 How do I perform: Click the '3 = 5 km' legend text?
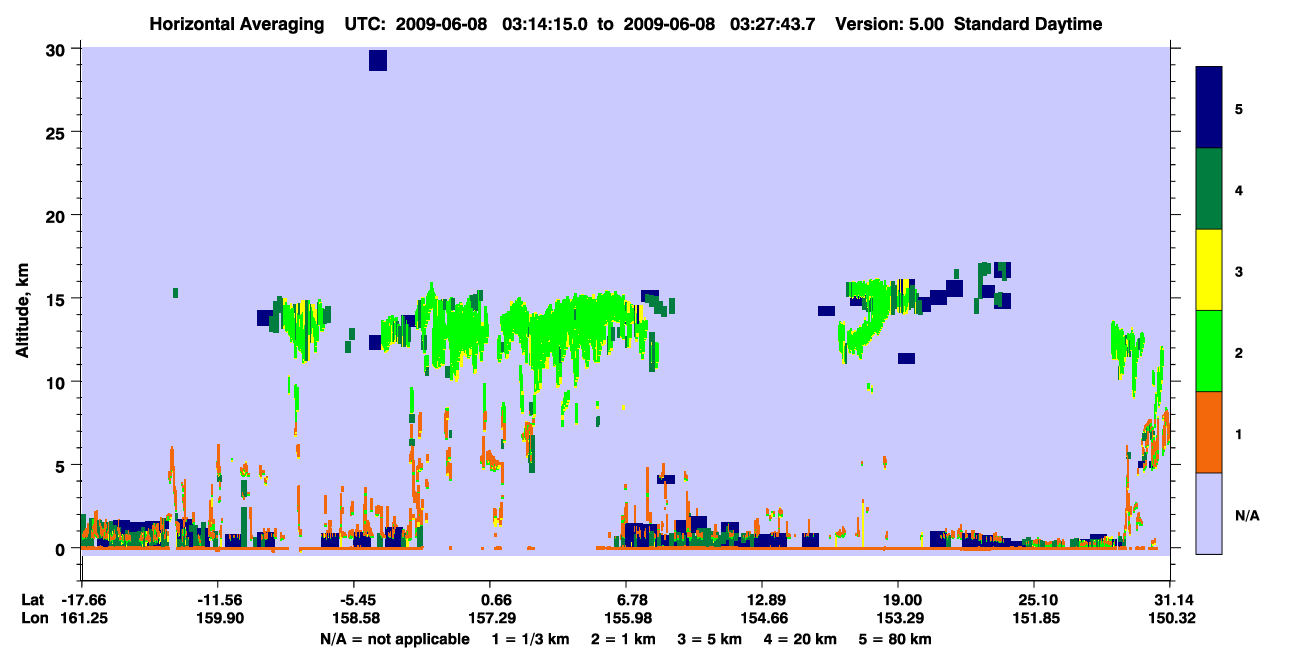709,639
